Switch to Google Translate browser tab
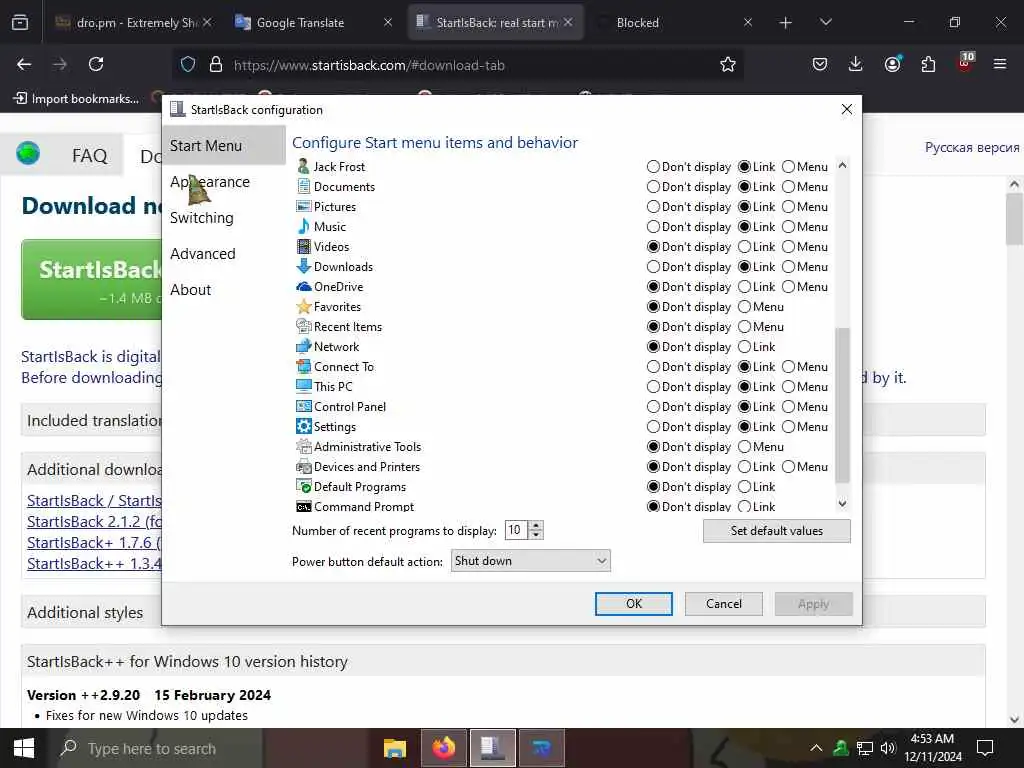 point(313,22)
